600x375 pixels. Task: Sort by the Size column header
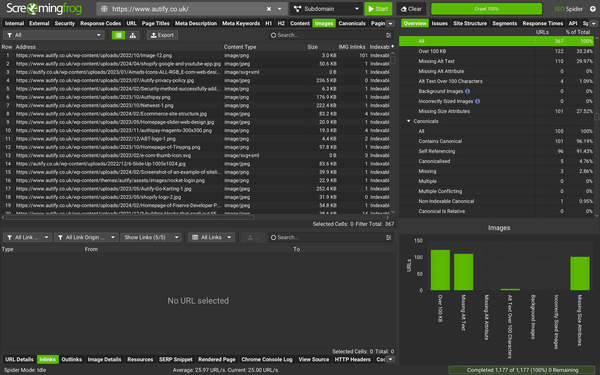[312, 47]
